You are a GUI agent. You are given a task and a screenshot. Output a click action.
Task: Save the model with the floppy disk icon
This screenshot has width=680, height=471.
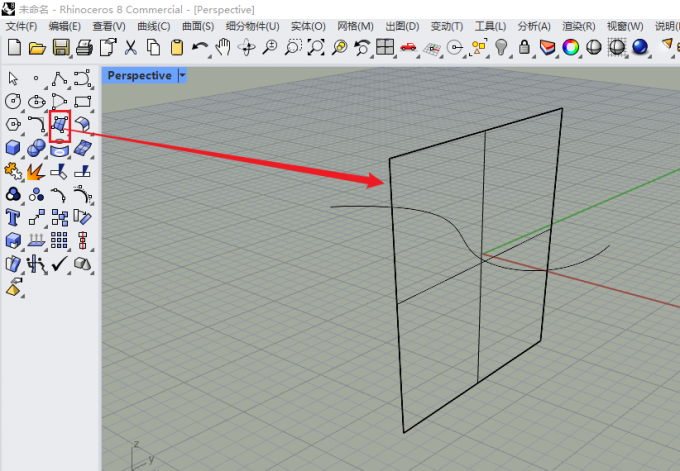click(61, 47)
